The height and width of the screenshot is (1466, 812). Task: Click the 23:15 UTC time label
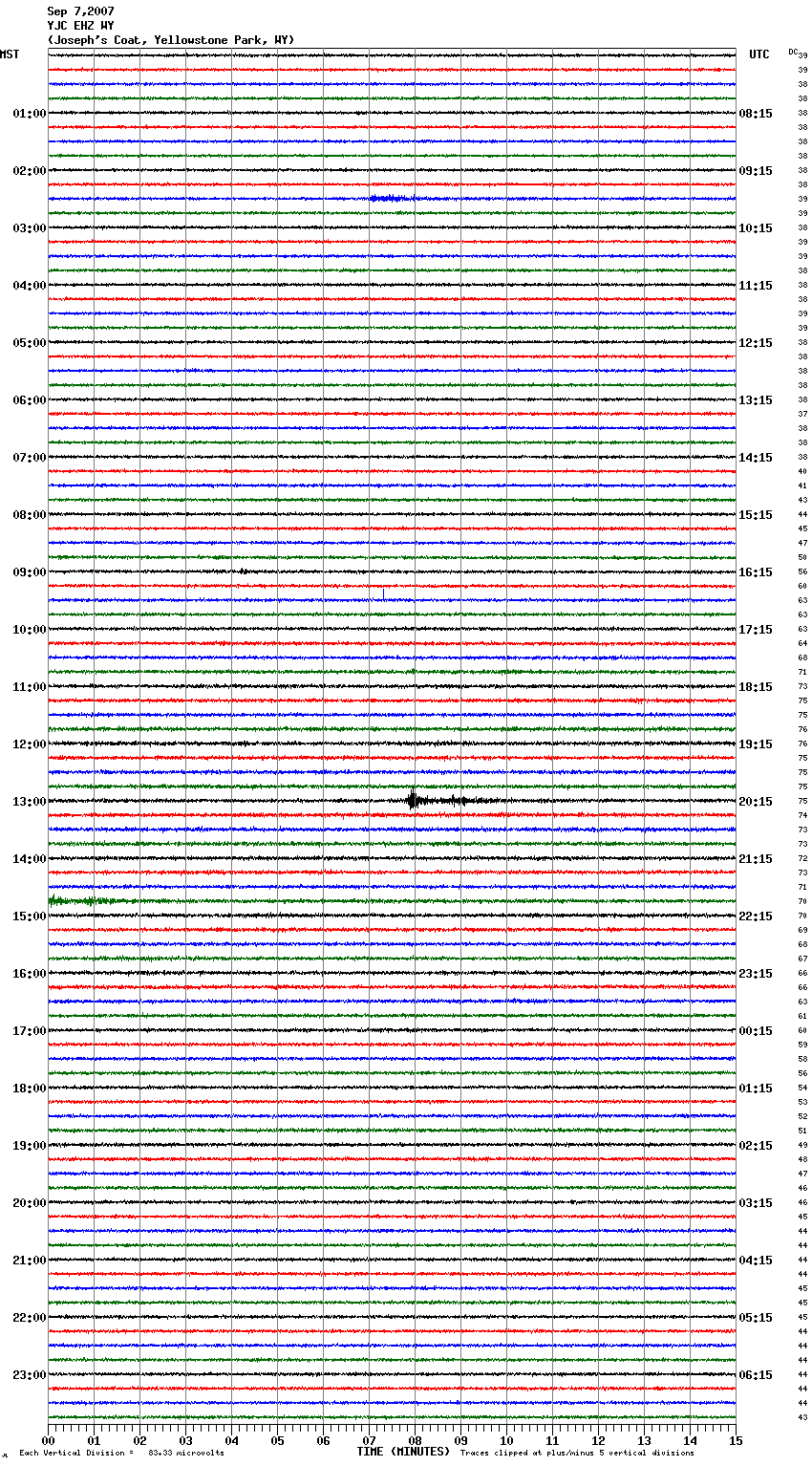756,974
